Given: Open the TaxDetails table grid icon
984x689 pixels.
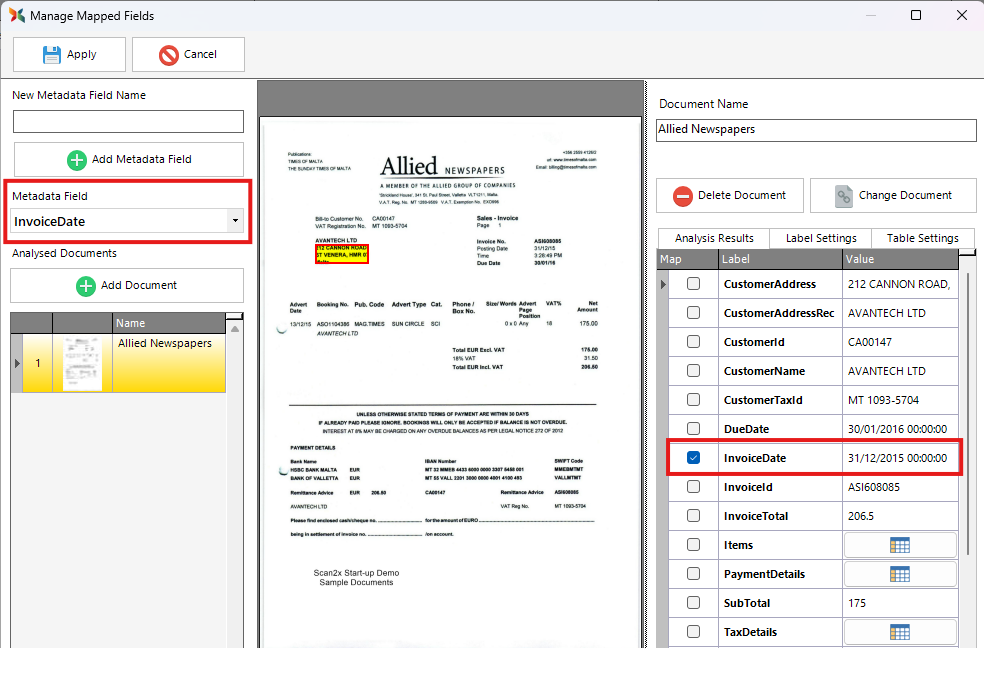Looking at the screenshot, I should click(x=900, y=632).
